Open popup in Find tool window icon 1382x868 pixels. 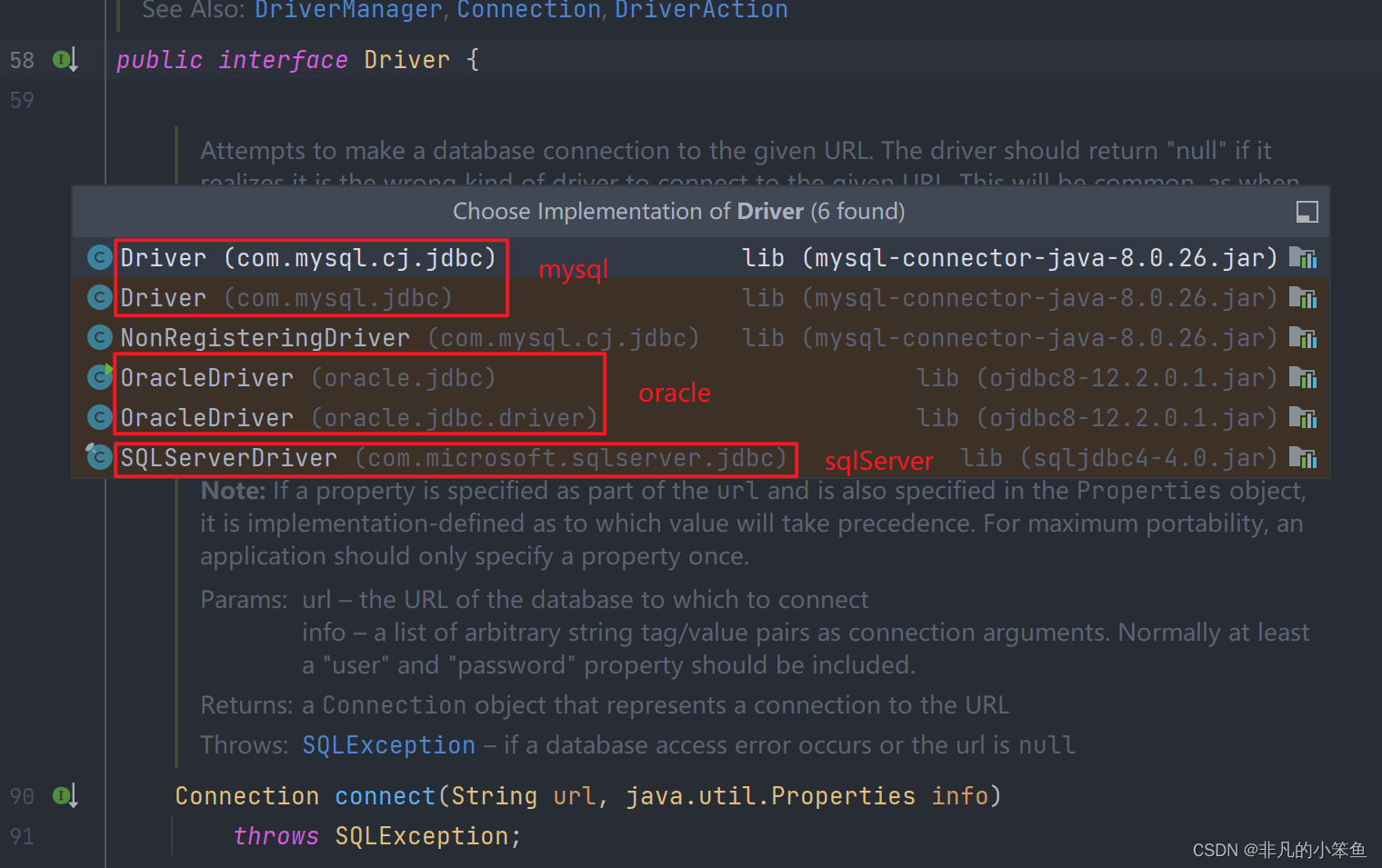1307,212
